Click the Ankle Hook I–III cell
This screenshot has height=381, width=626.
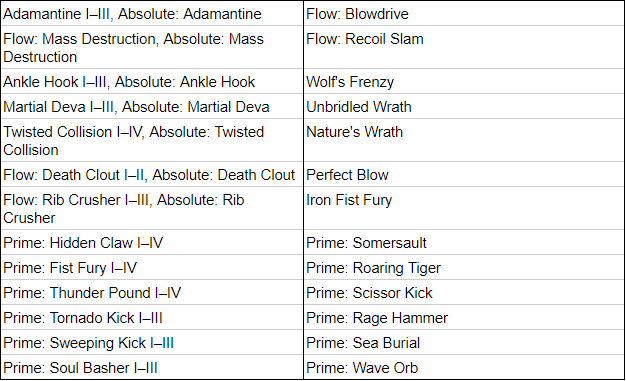(152, 81)
